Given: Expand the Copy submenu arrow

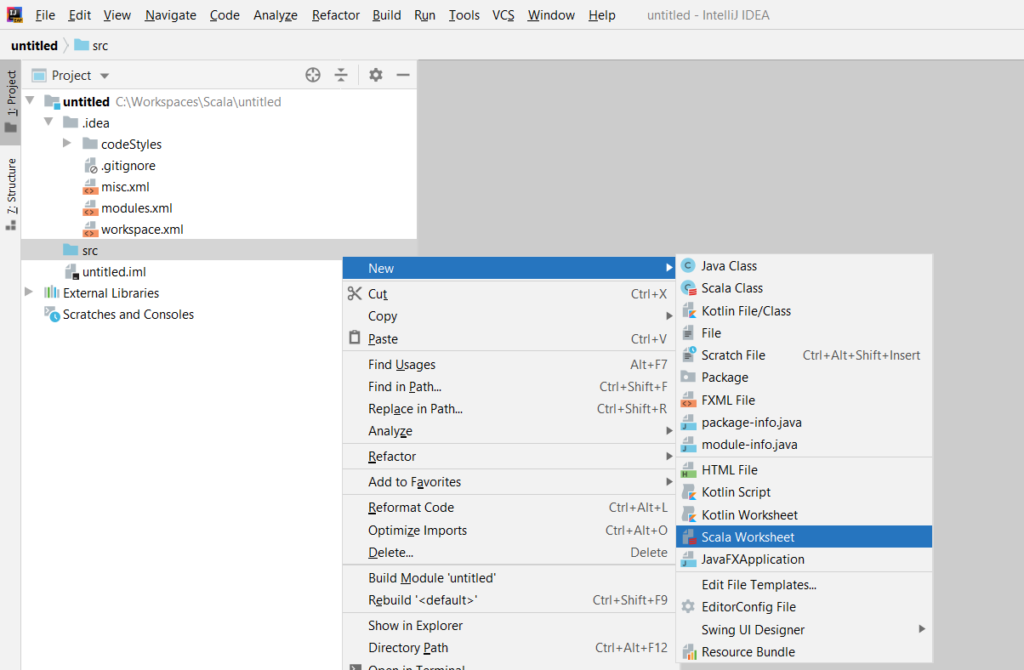Looking at the screenshot, I should coord(669,316).
